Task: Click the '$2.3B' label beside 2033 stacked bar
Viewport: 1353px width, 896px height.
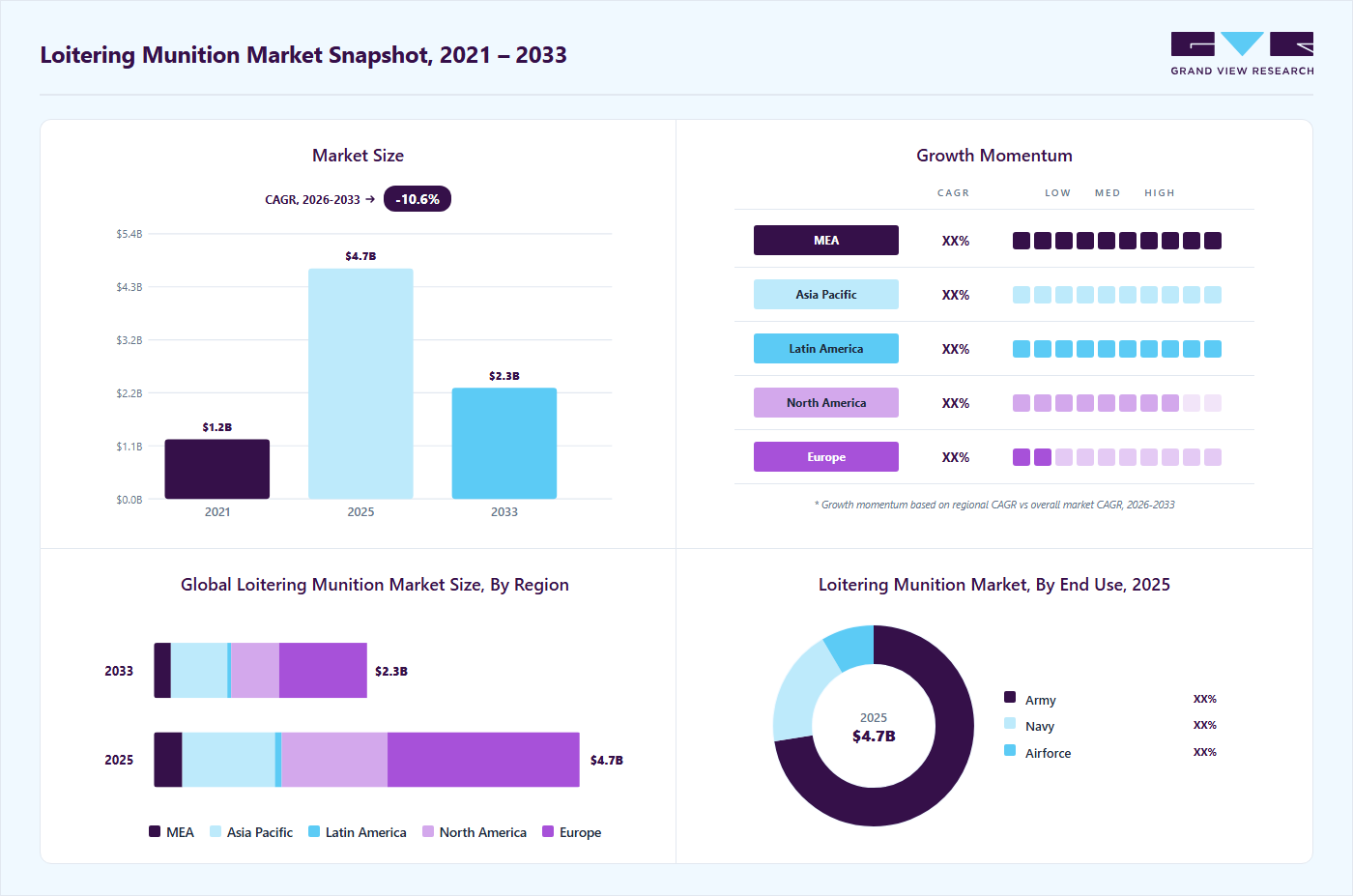Action: coord(391,671)
